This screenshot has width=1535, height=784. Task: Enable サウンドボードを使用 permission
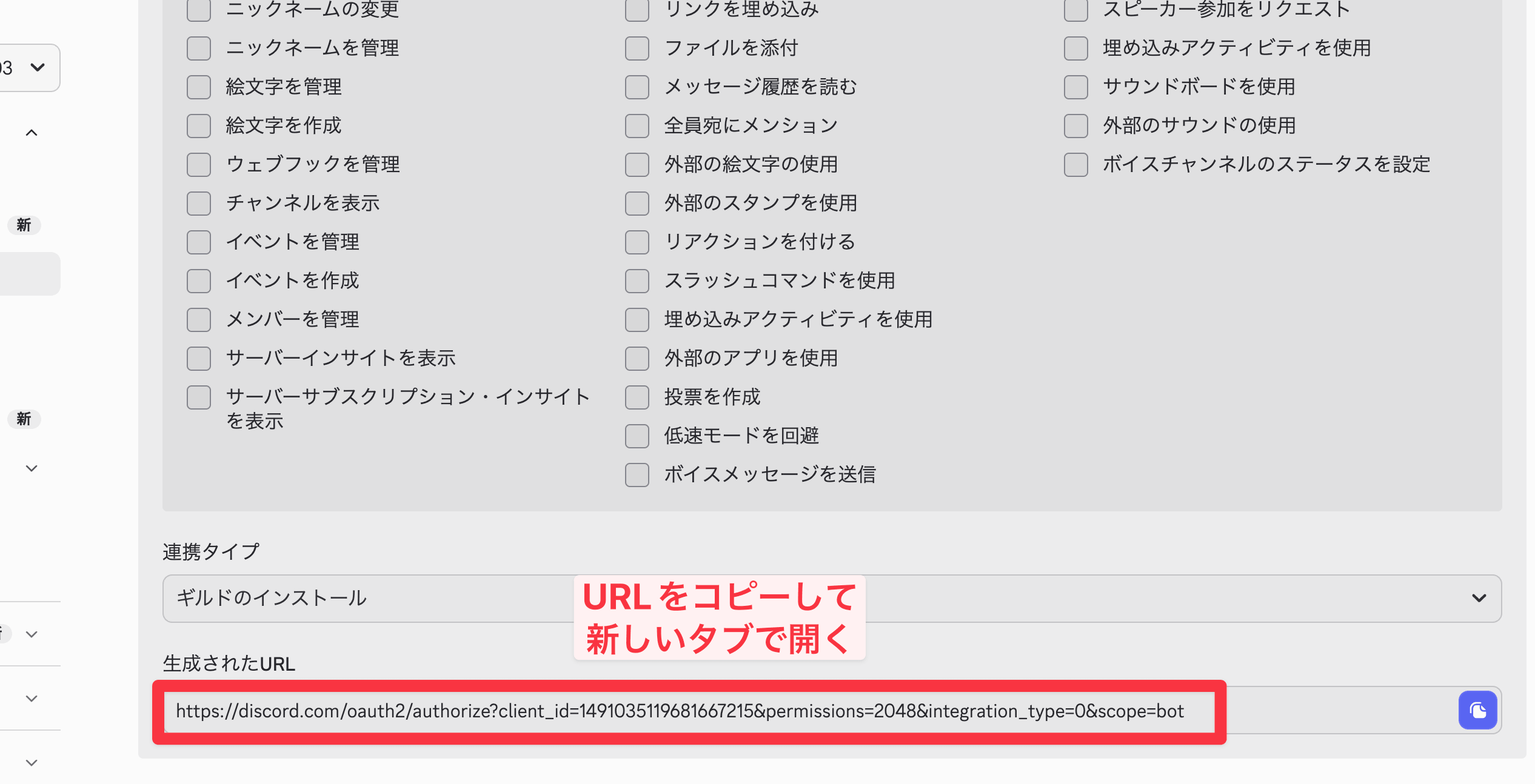click(x=1075, y=87)
